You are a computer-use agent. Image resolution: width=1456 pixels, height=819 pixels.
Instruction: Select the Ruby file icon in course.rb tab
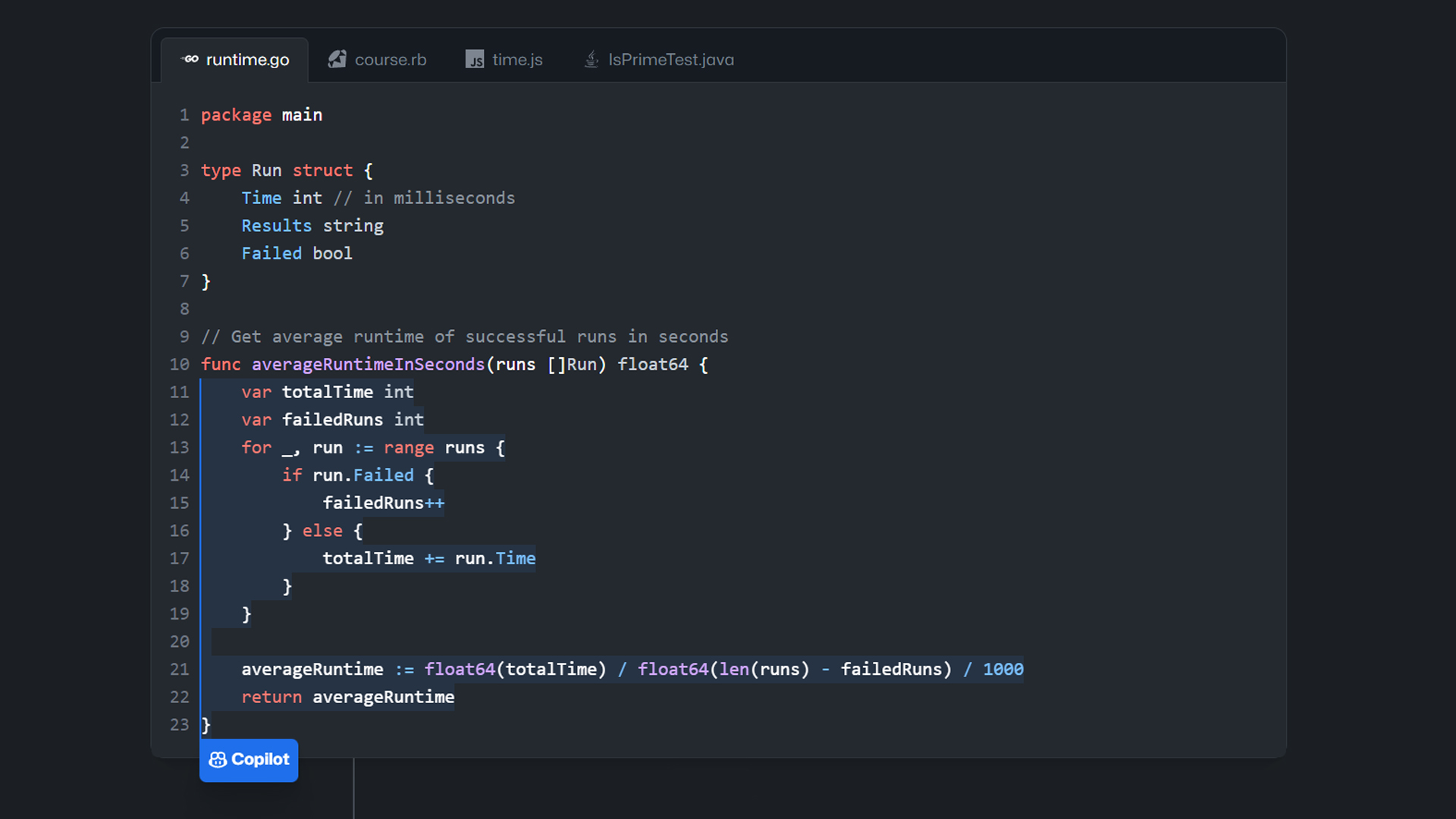(337, 59)
